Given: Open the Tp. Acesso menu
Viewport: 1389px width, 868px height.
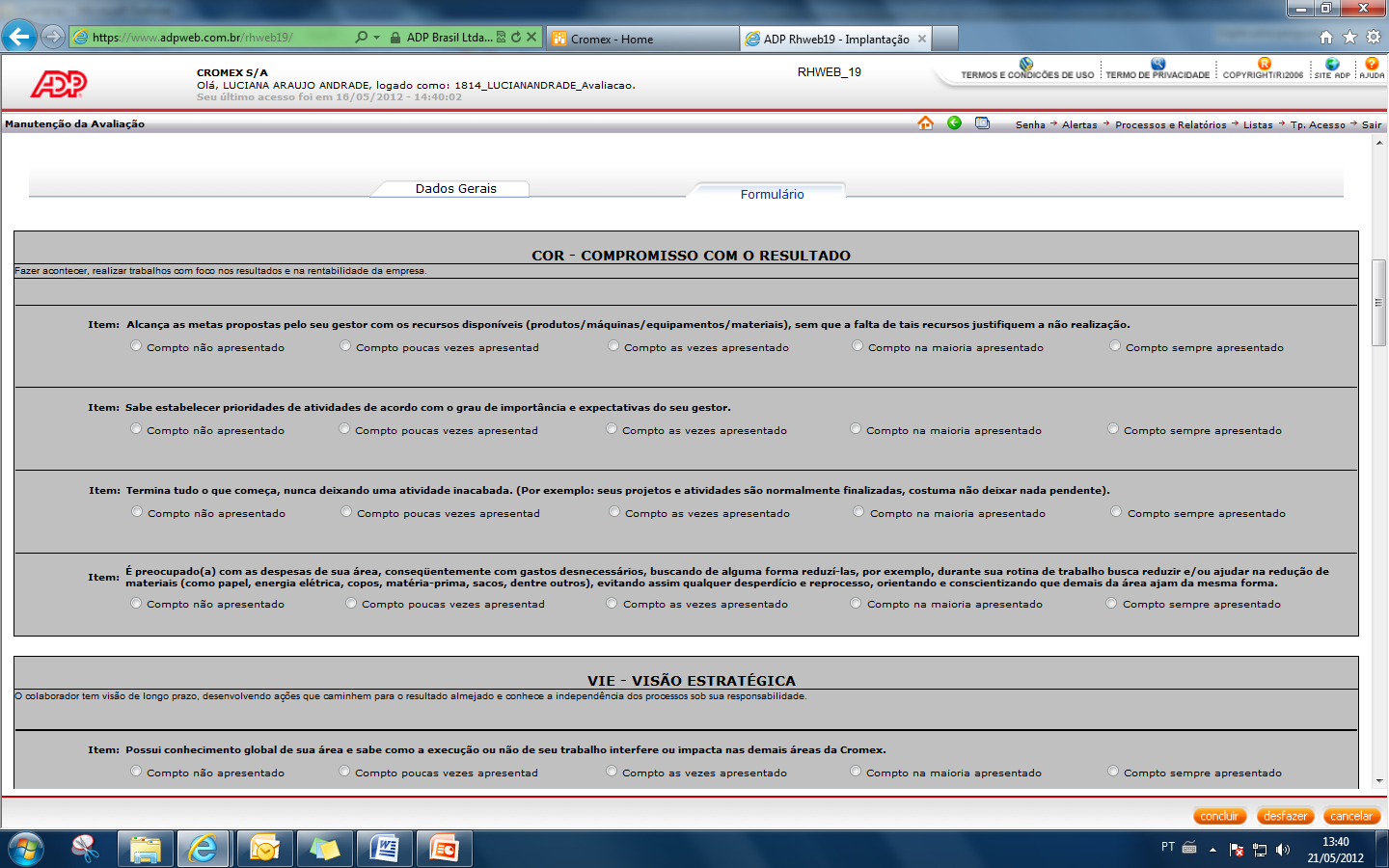Looking at the screenshot, I should [1318, 124].
